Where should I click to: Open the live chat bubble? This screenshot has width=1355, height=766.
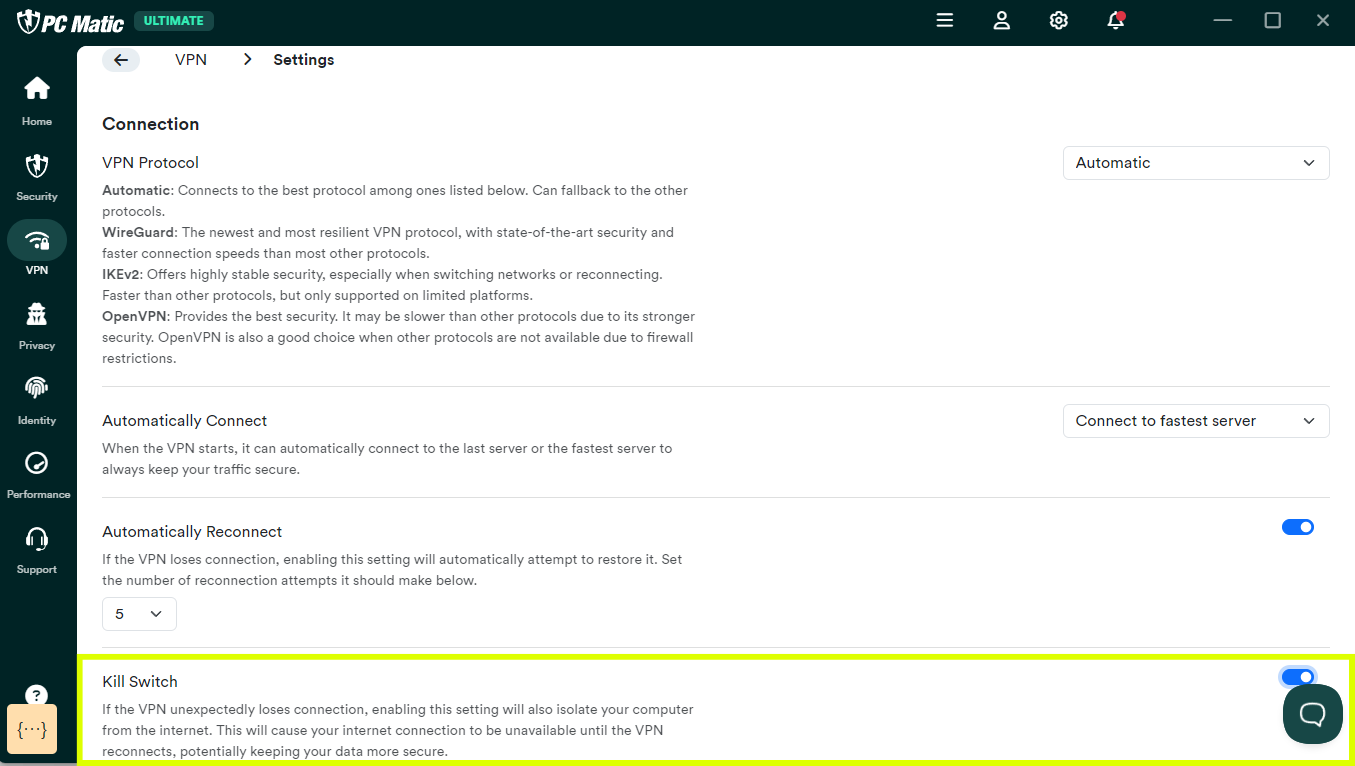coord(1312,714)
